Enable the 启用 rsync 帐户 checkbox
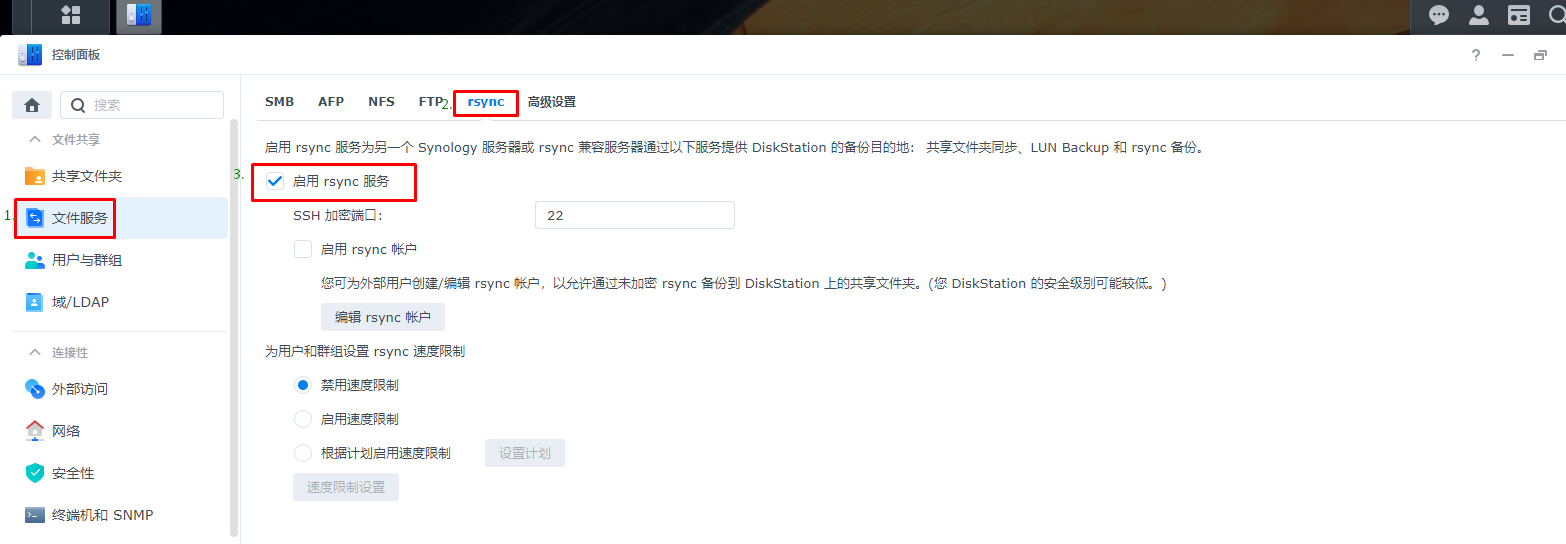The width and height of the screenshot is (1566, 544). [303, 250]
